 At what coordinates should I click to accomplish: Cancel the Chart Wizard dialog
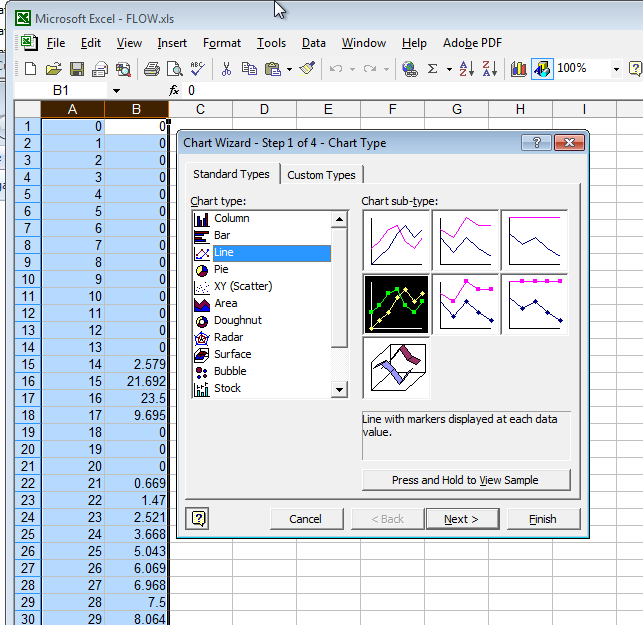coord(306,519)
